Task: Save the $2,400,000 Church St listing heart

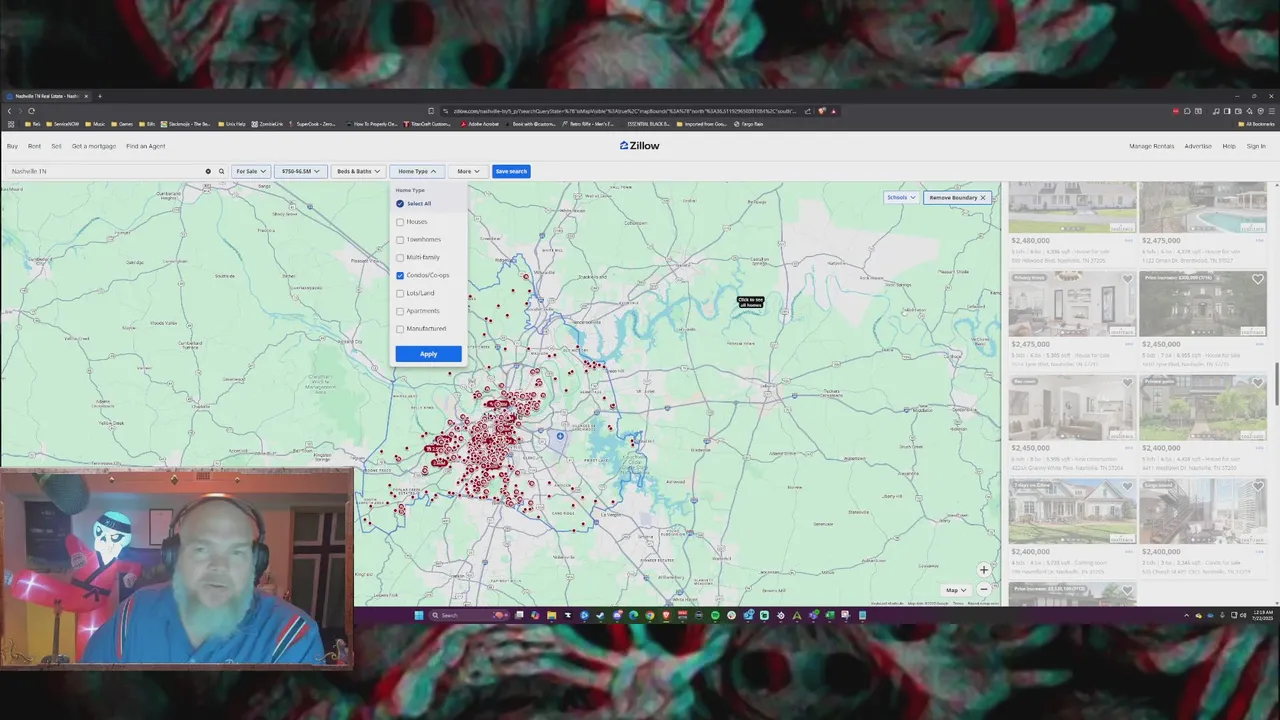Action: click(1258, 487)
